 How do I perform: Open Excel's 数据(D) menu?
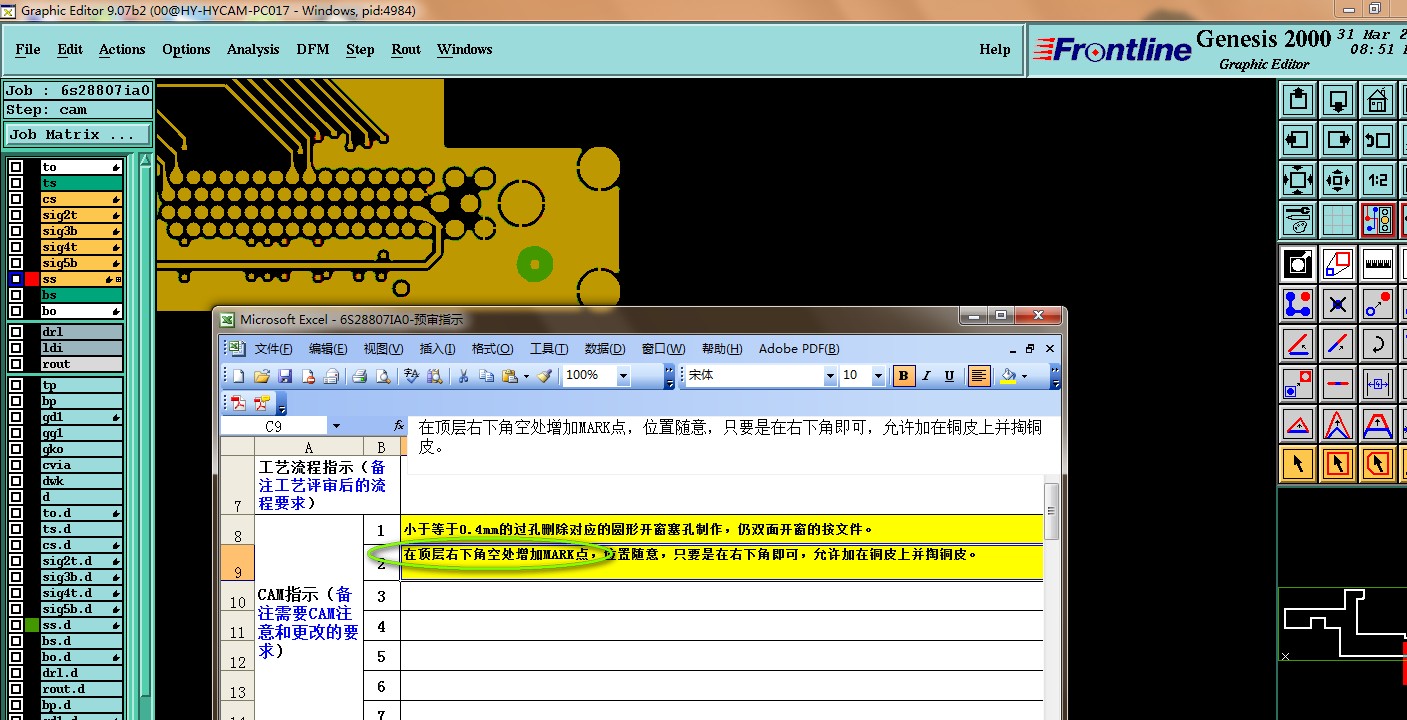pyautogui.click(x=605, y=349)
